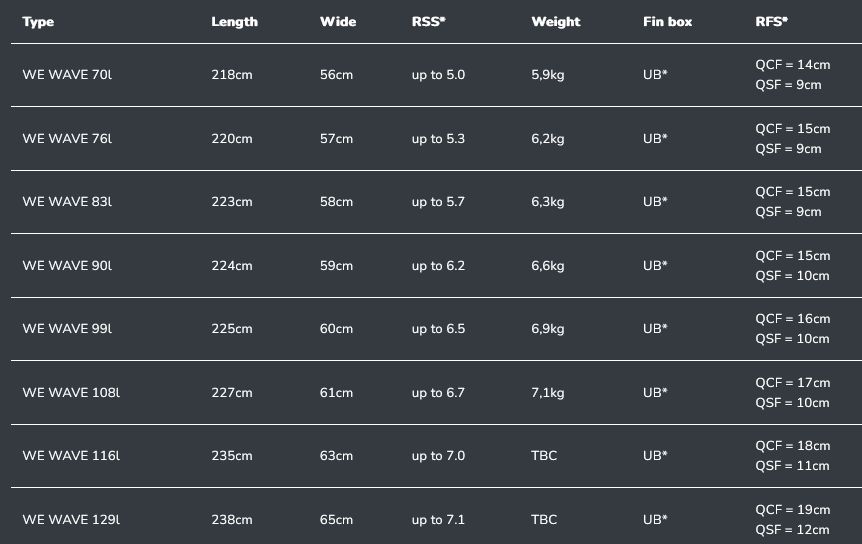
Task: Click the 'QSF = 12cm' value
Action: click(x=792, y=530)
